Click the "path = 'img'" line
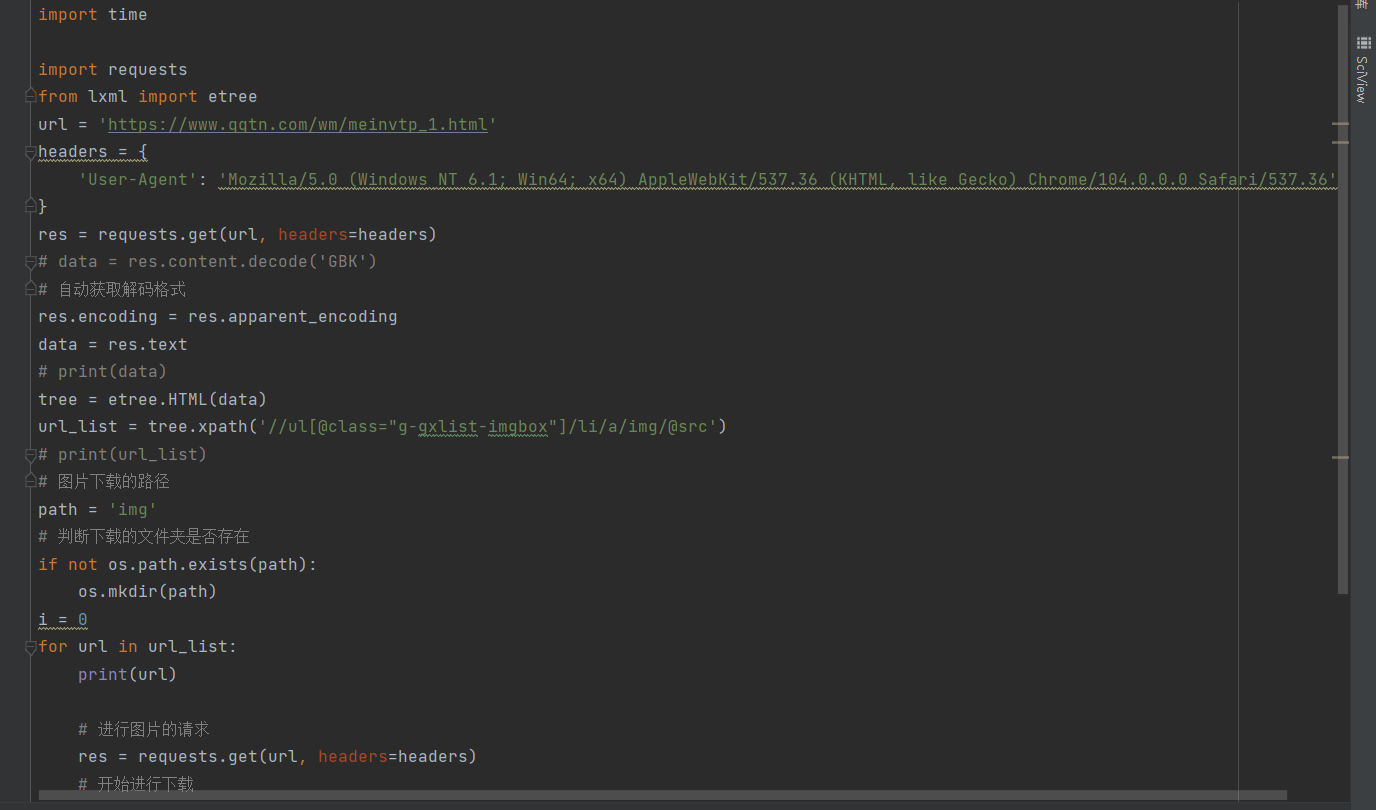The height and width of the screenshot is (810, 1376). pos(98,510)
